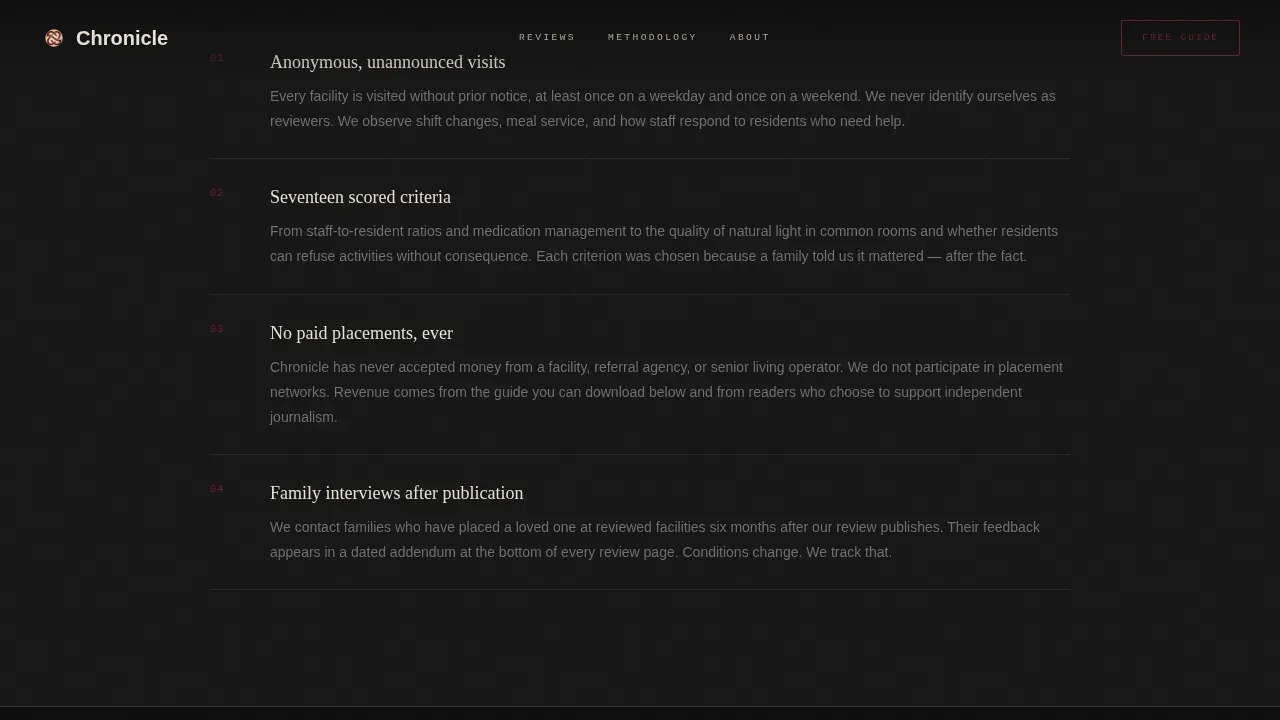Screen dimensions: 1280x720
Task: Click the Chronicle brand name
Action: (x=122, y=38)
